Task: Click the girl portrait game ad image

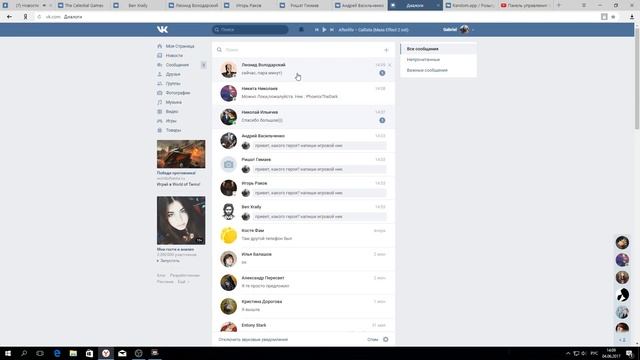Action: point(181,220)
